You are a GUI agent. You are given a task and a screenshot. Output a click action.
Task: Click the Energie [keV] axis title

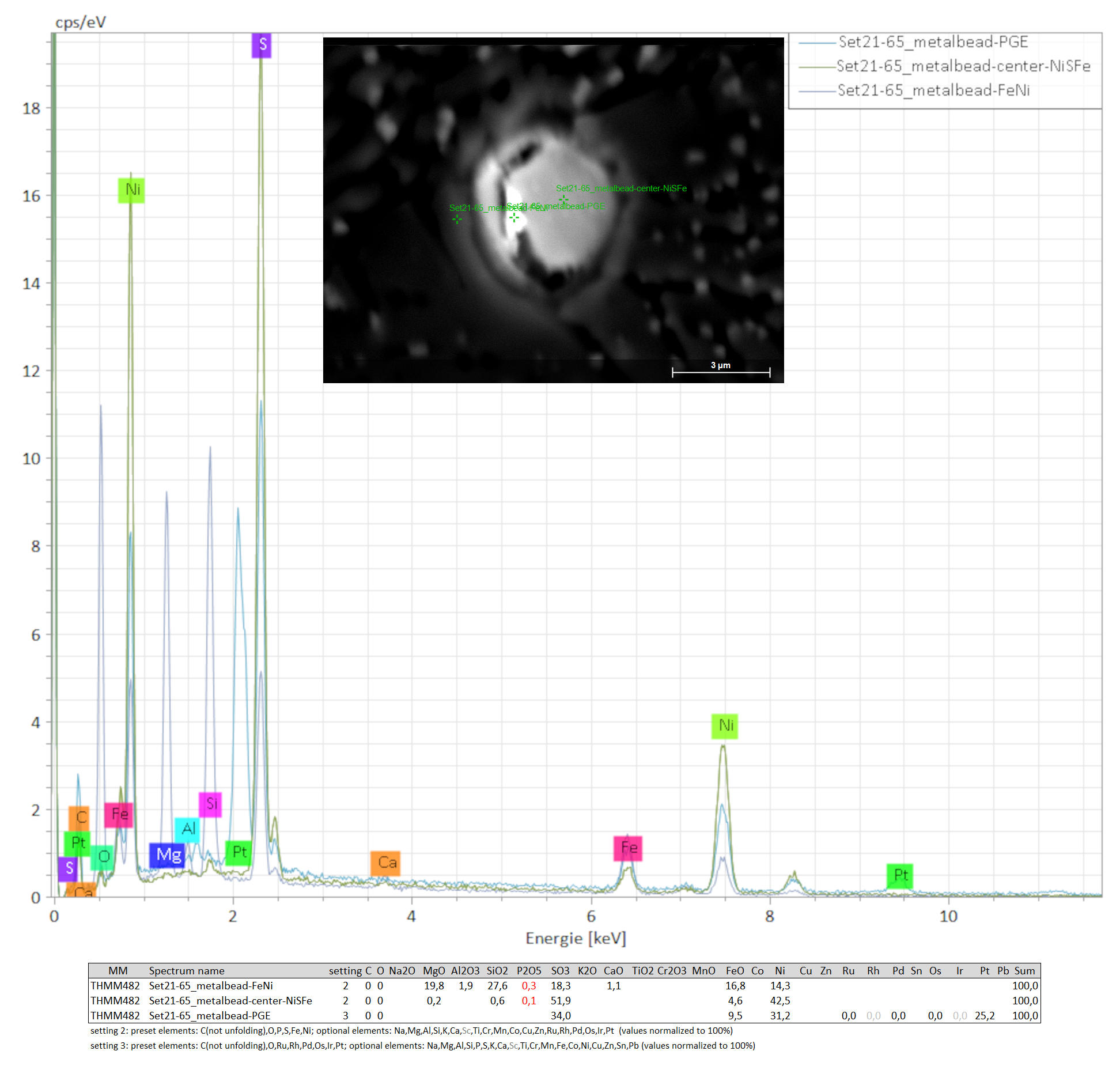pyautogui.click(x=575, y=939)
